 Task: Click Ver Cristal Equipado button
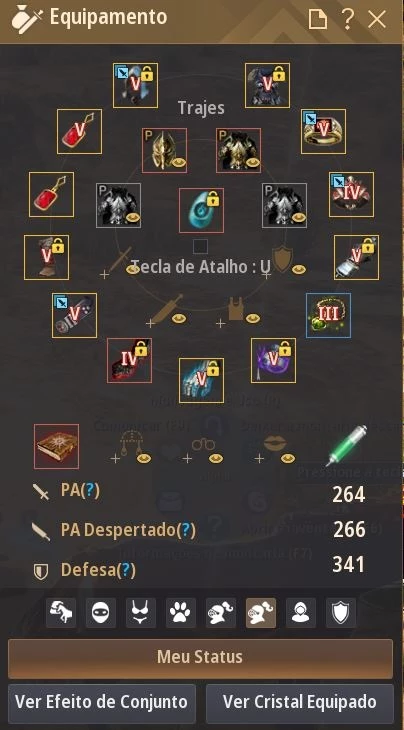[x=299, y=702]
